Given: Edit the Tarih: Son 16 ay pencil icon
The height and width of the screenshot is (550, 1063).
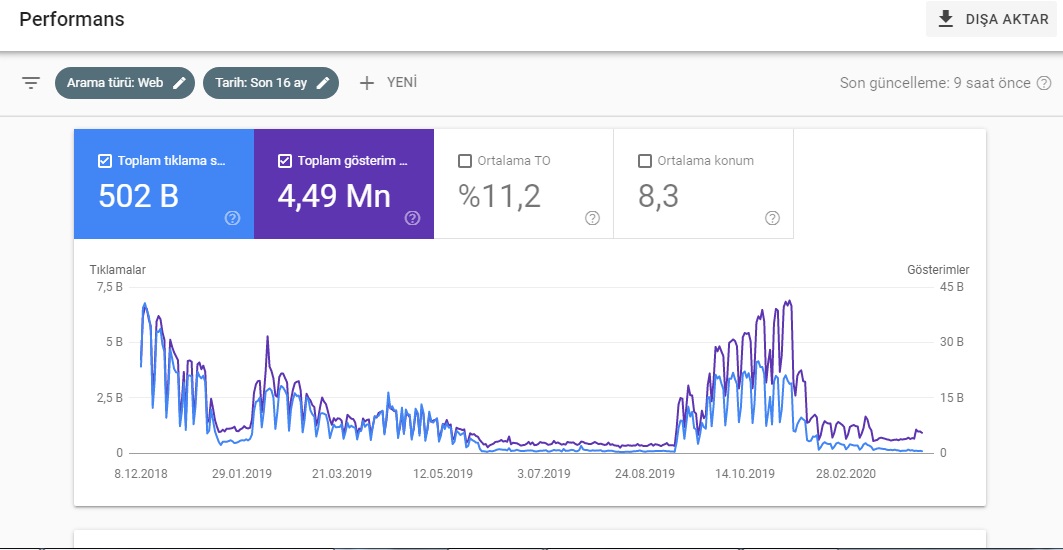Looking at the screenshot, I should pyautogui.click(x=323, y=83).
